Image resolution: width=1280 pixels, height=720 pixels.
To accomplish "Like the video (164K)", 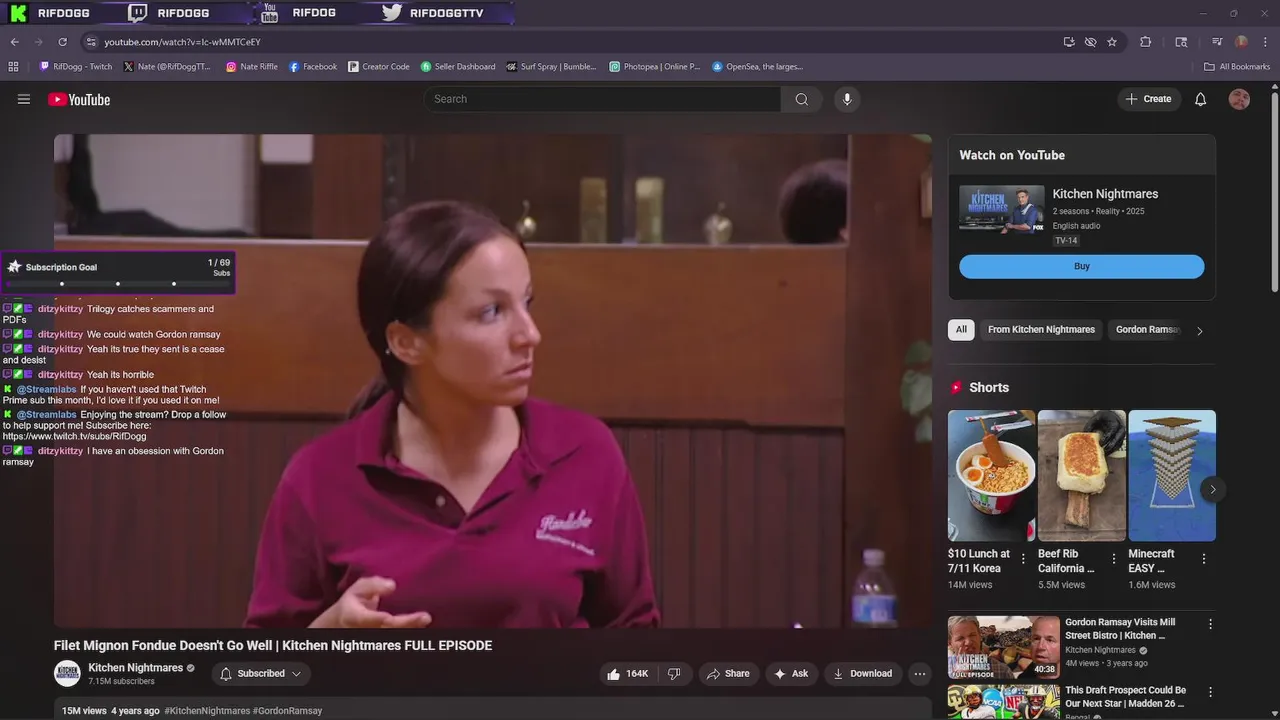I will point(627,674).
